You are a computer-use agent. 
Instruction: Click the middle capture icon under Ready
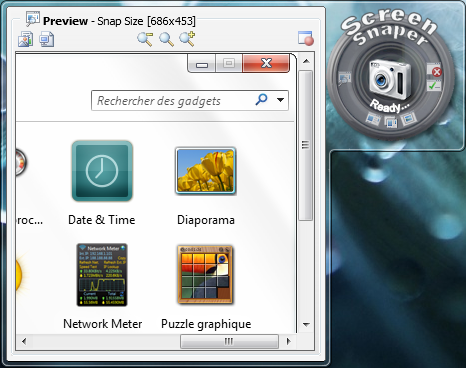391,122
